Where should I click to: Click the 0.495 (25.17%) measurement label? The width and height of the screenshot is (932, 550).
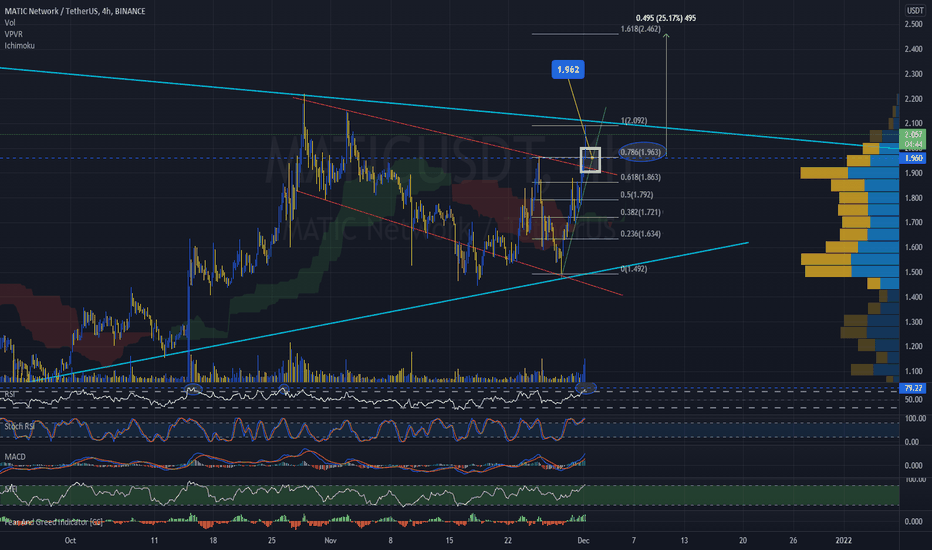pyautogui.click(x=666, y=18)
